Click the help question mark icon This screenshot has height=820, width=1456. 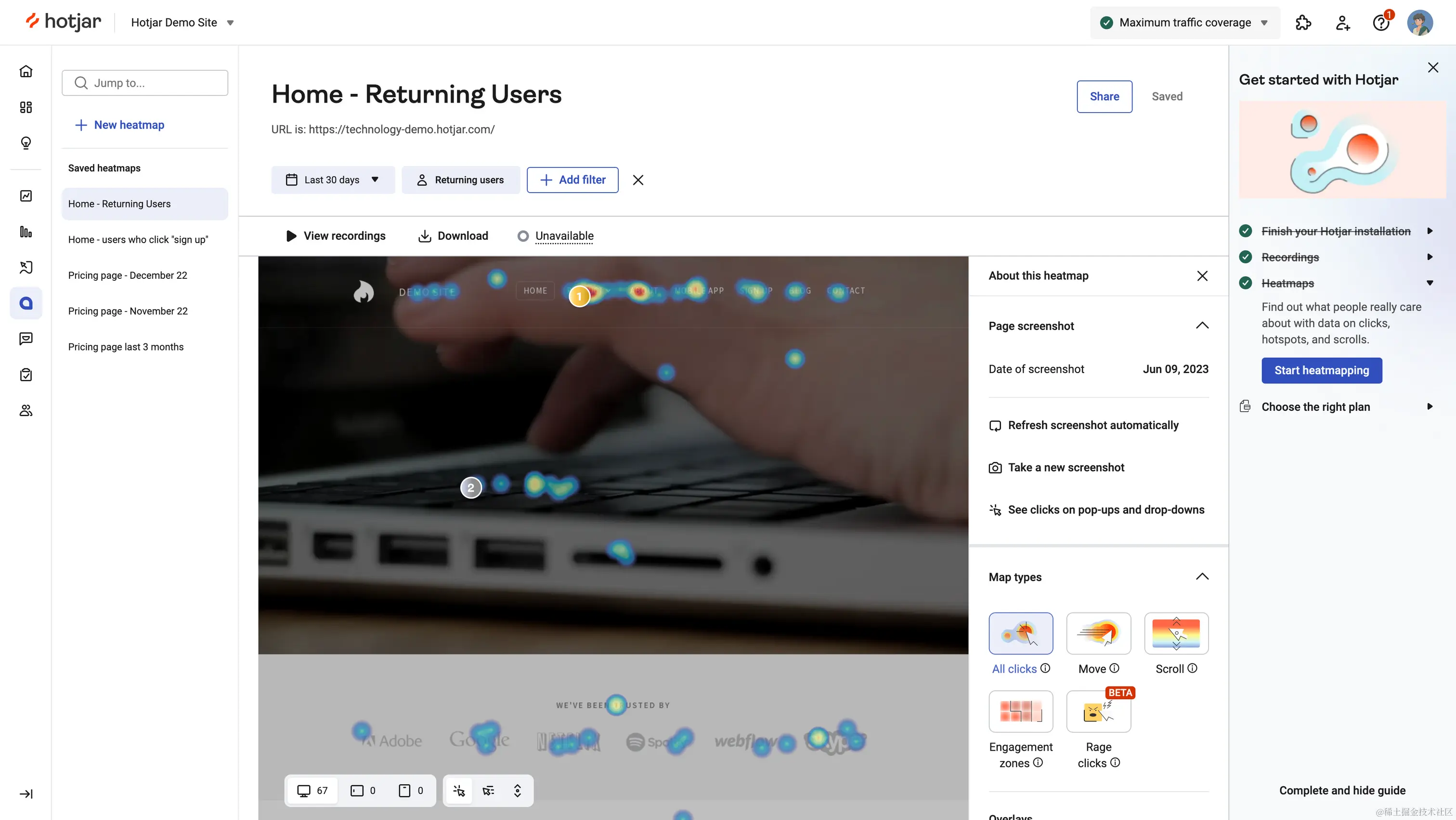click(x=1380, y=23)
